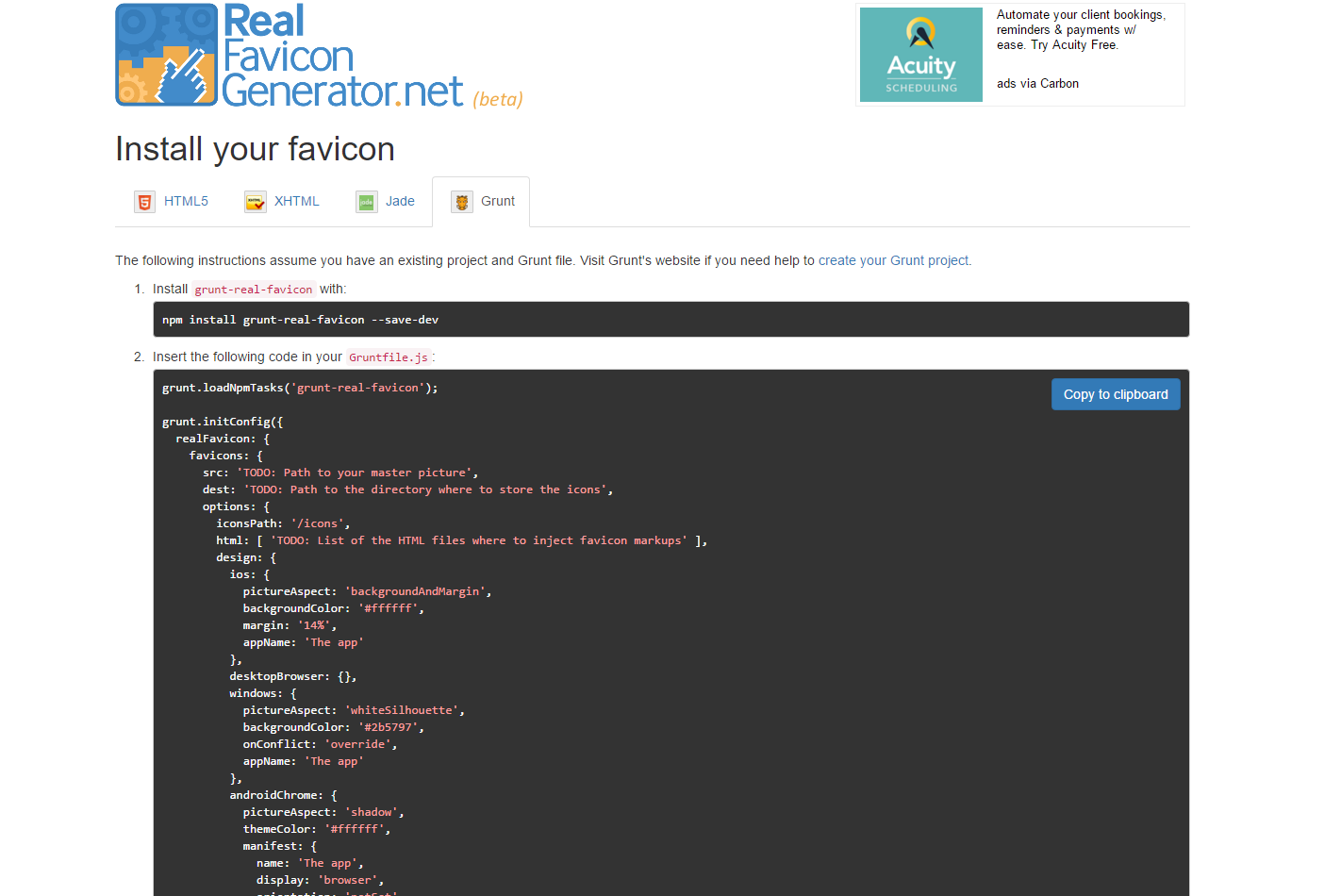Click the 'ads via Carbon' link
Screen dimensions: 1341x896
(x=1037, y=84)
